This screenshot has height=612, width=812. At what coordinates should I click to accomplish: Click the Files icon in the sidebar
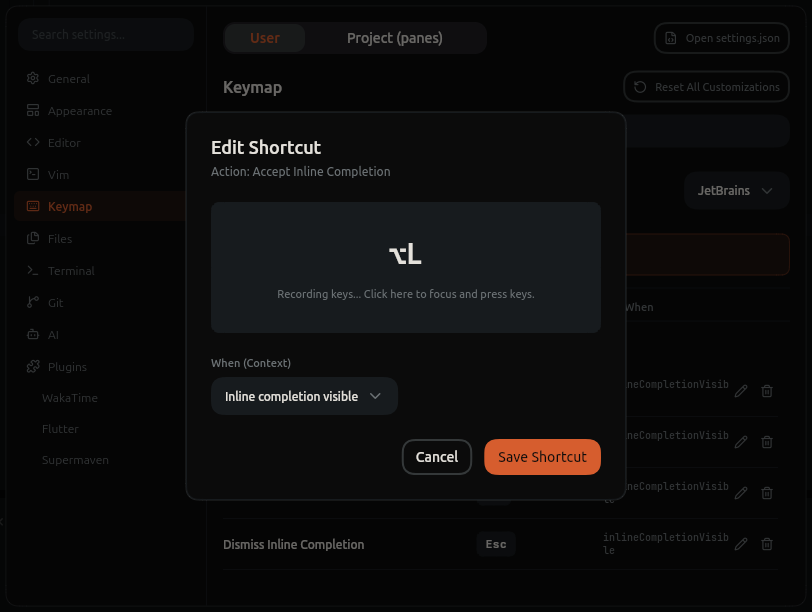coord(33,239)
